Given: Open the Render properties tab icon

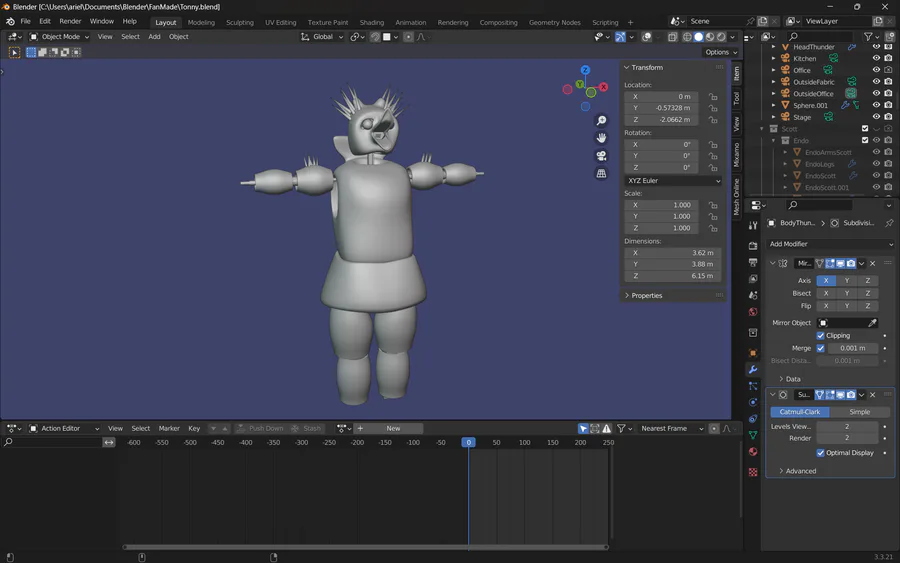Looking at the screenshot, I should coord(753,246).
